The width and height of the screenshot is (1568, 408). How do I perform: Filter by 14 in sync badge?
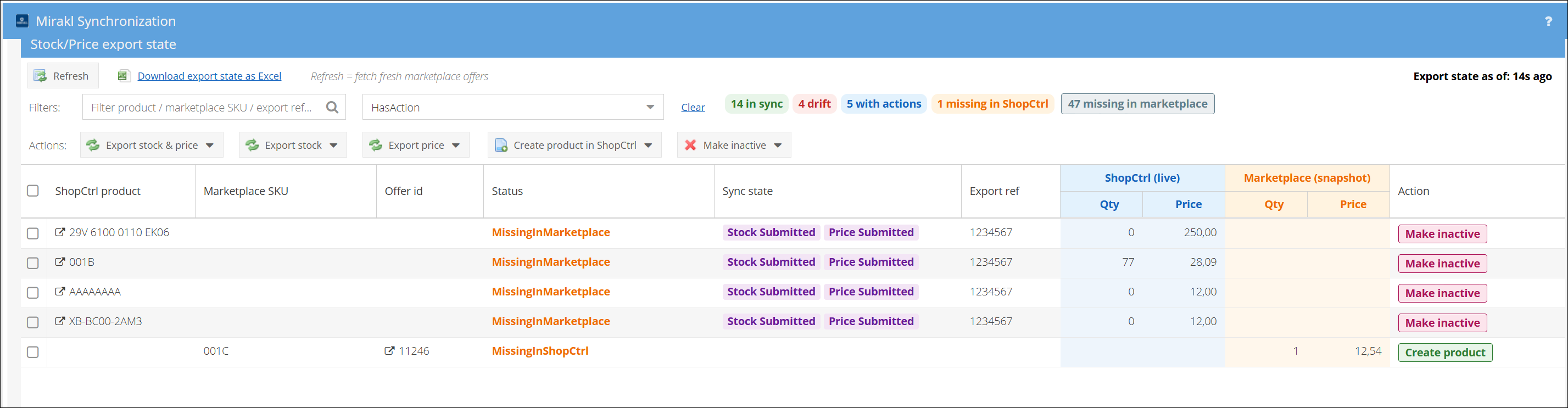[757, 104]
